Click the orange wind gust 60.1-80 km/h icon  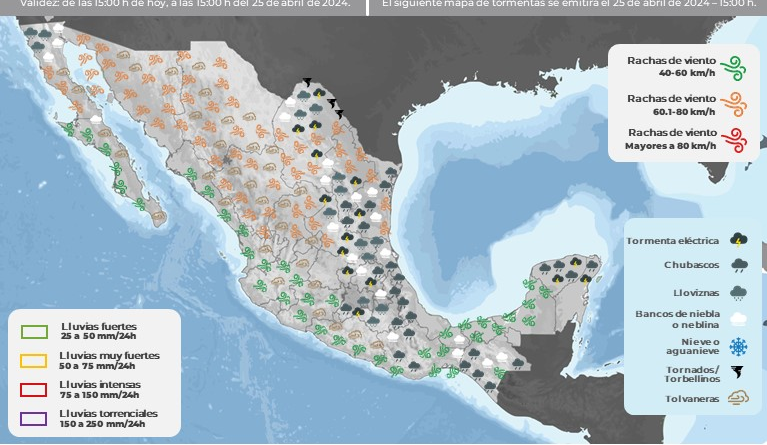pos(735,104)
